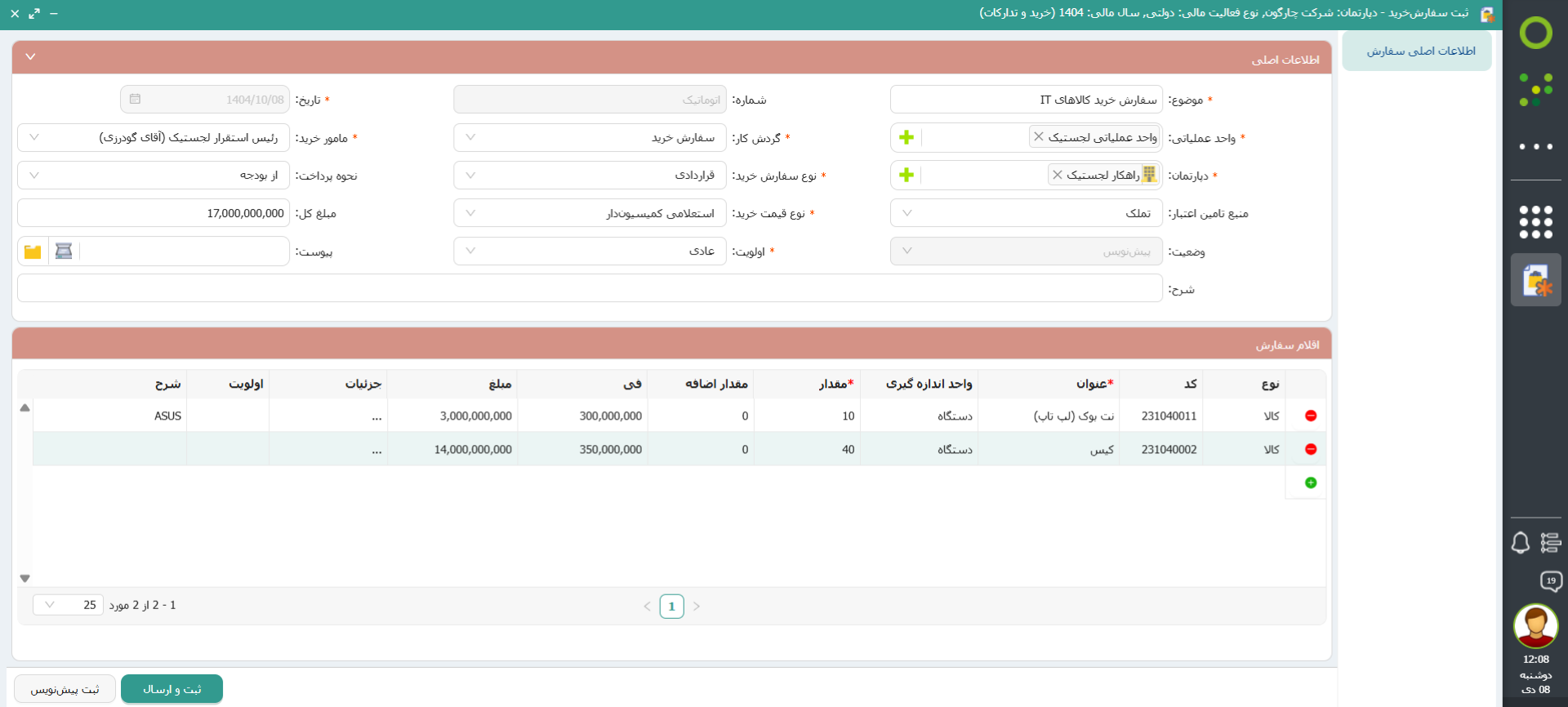Delete the نت بوک row with red minus
The image size is (1568, 707).
point(1311,416)
